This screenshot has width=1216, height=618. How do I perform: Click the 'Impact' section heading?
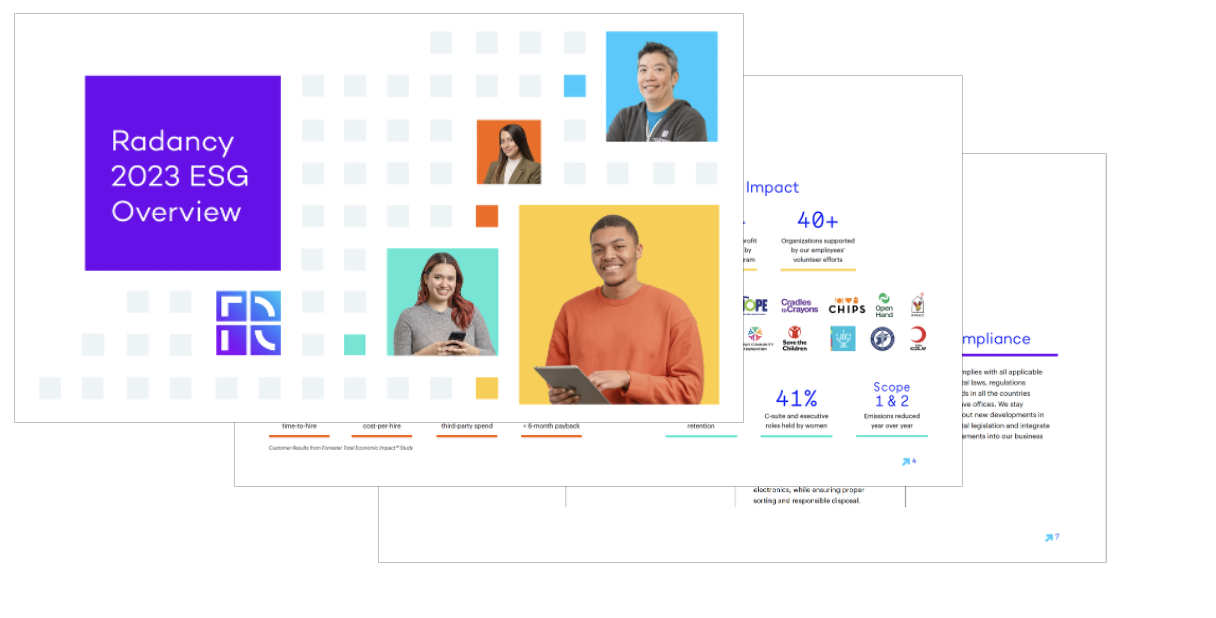773,187
